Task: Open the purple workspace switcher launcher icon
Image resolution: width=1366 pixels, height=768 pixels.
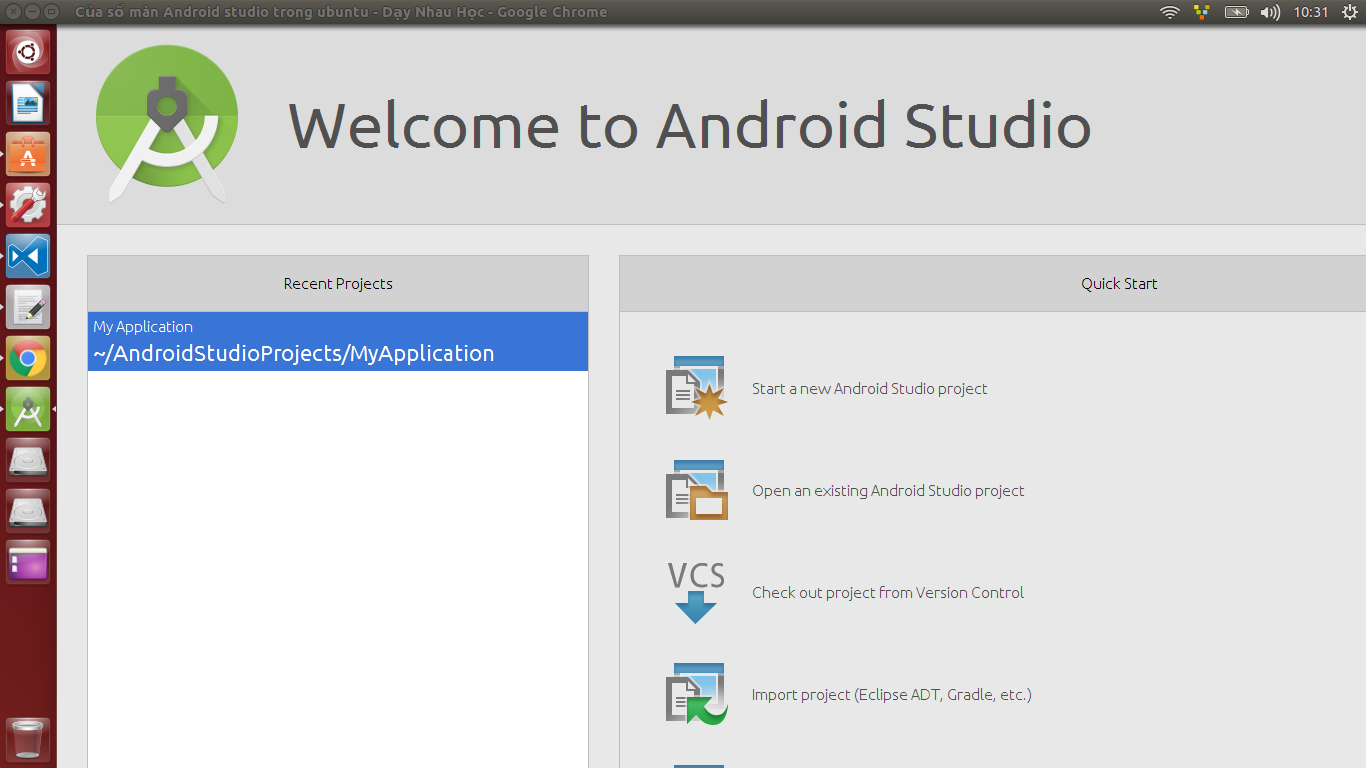Action: [x=28, y=562]
